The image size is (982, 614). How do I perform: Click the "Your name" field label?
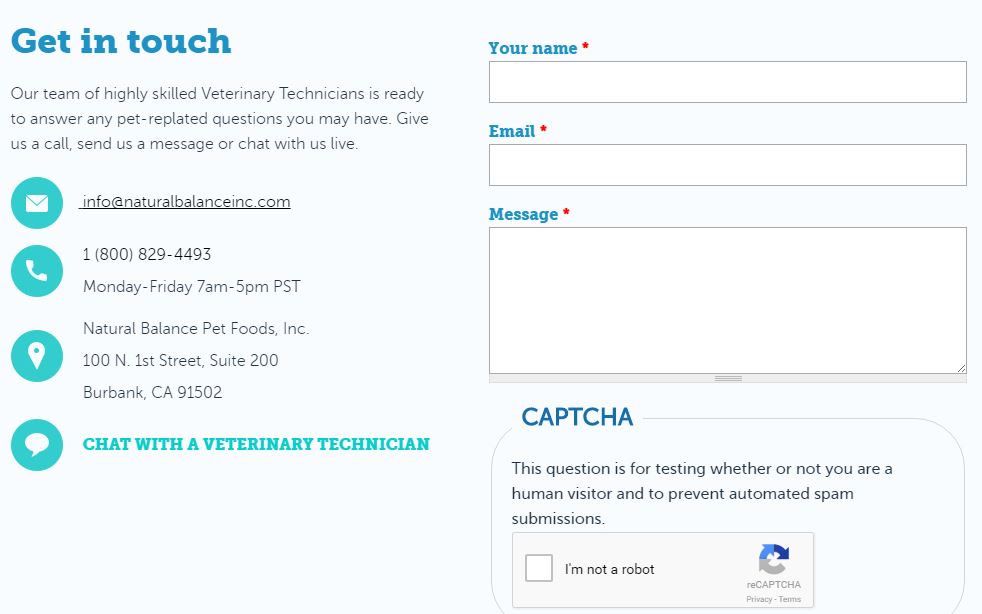click(x=533, y=48)
